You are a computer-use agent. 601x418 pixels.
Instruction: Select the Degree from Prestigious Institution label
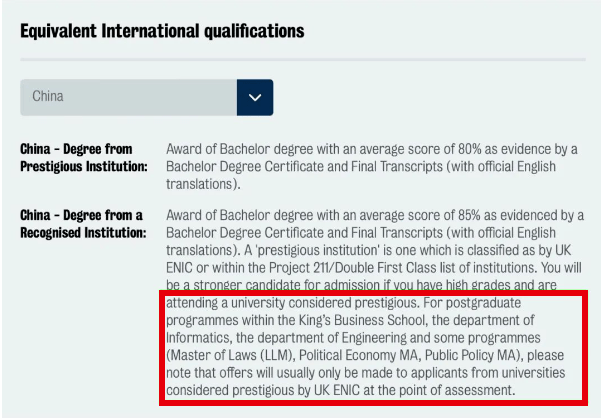(82, 157)
